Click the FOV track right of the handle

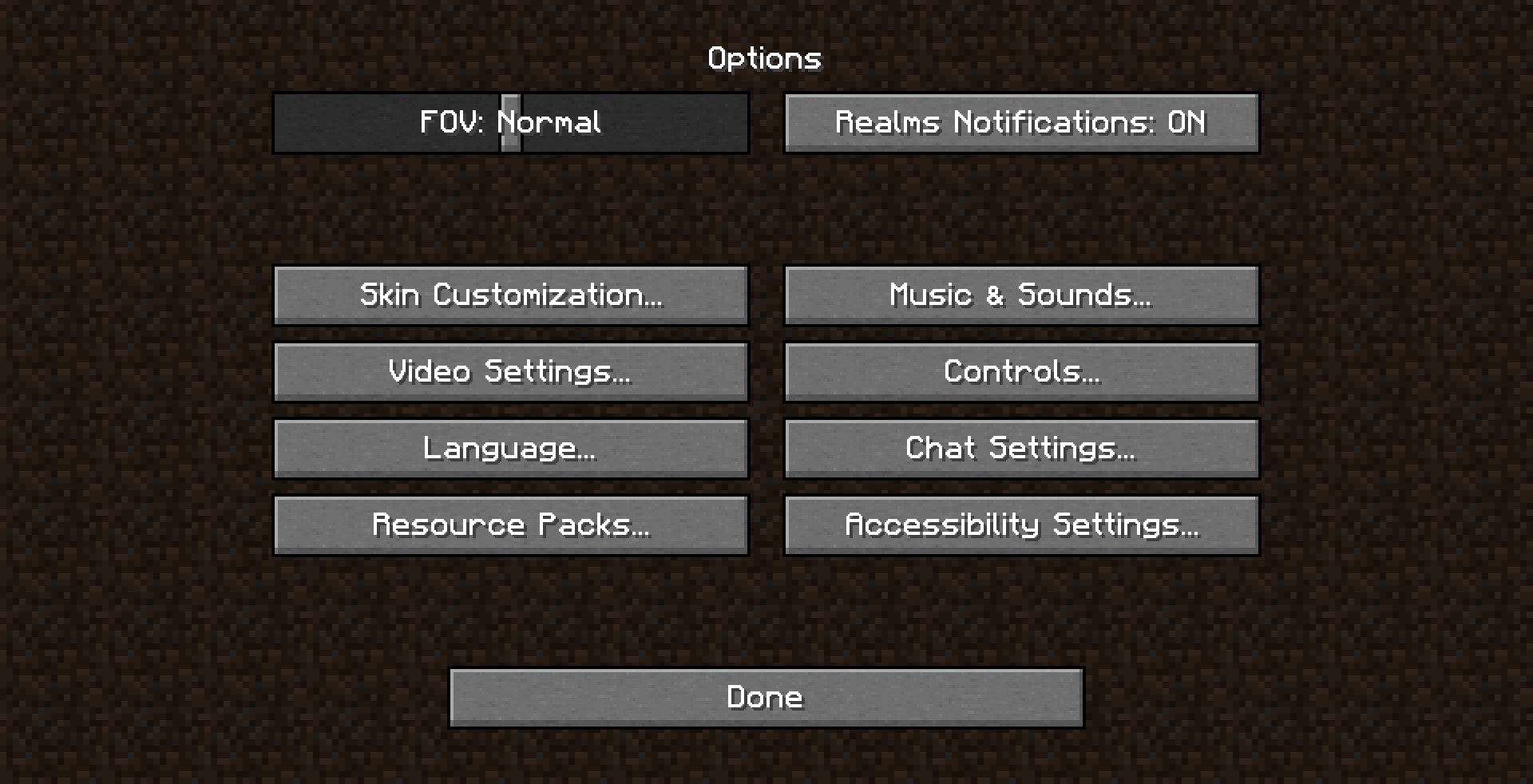[679, 123]
